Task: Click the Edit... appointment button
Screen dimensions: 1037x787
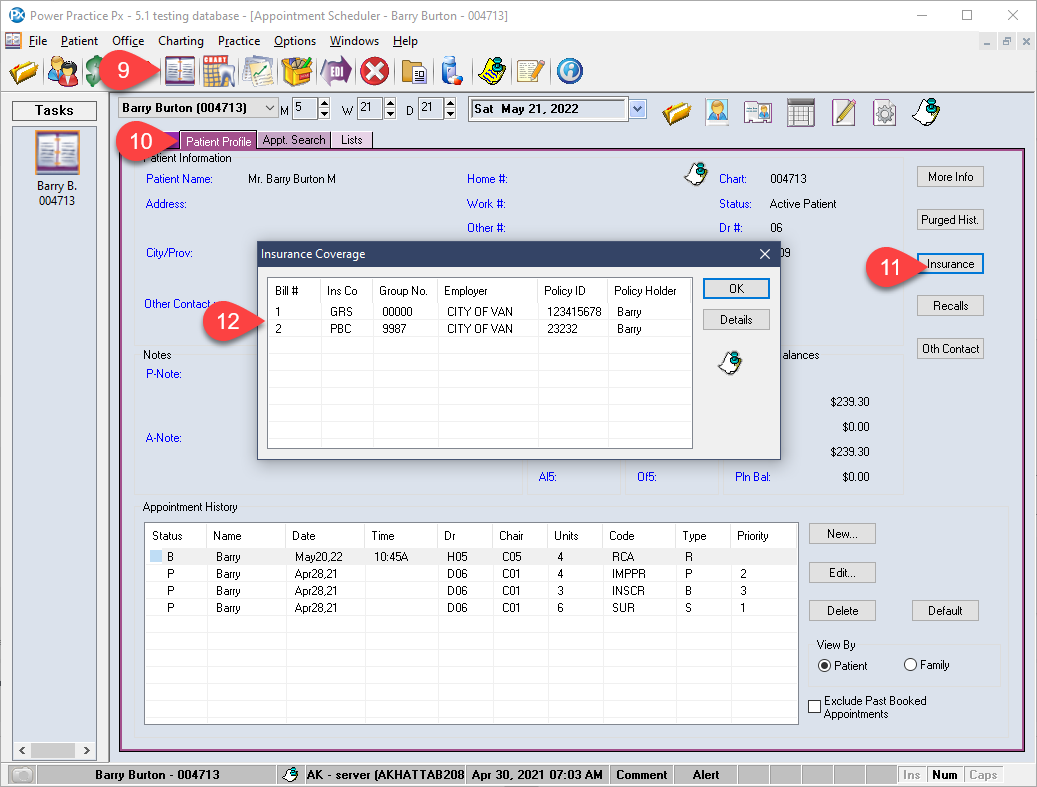Action: (842, 573)
